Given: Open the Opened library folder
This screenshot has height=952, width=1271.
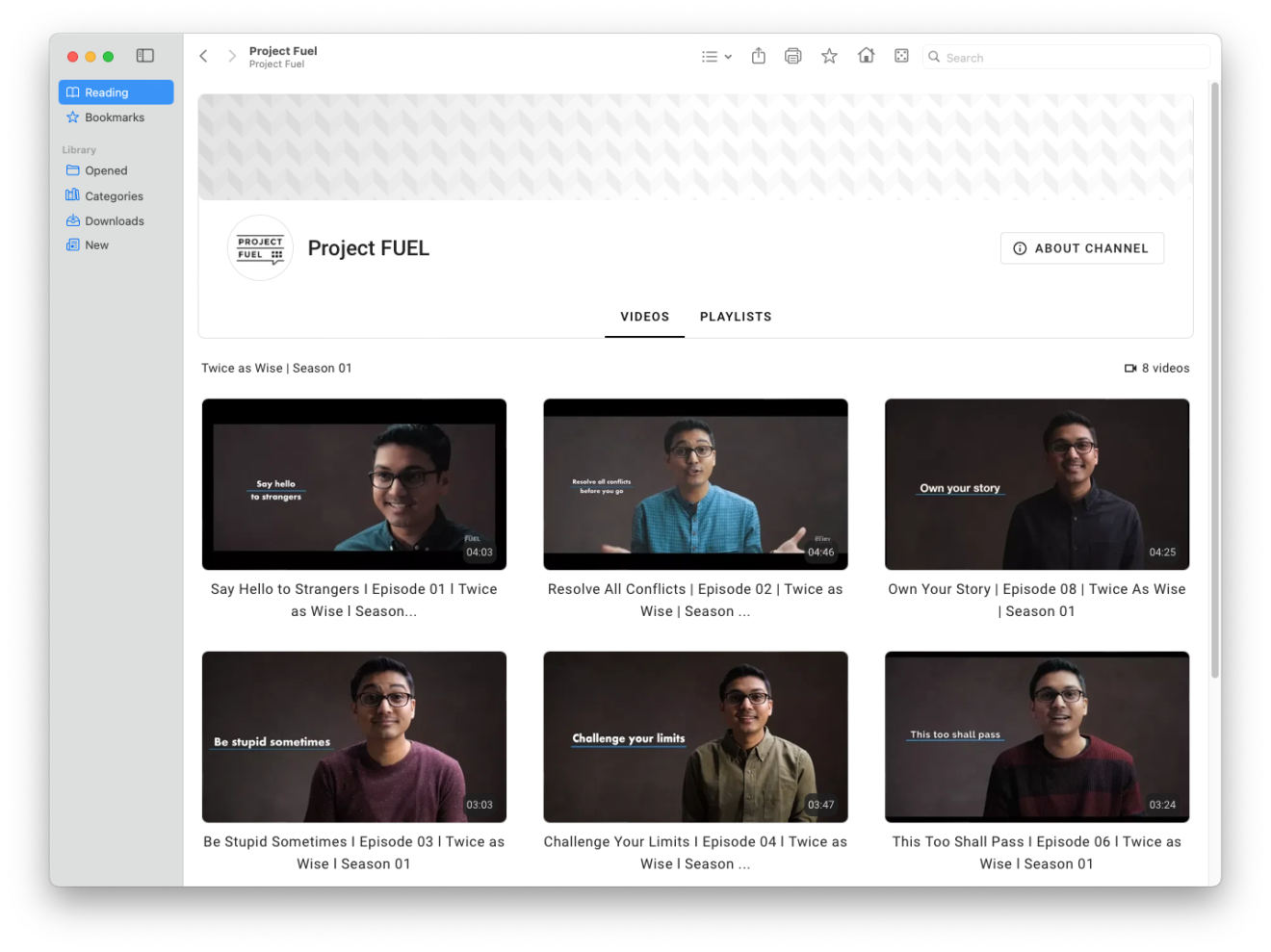Looking at the screenshot, I should 106,170.
